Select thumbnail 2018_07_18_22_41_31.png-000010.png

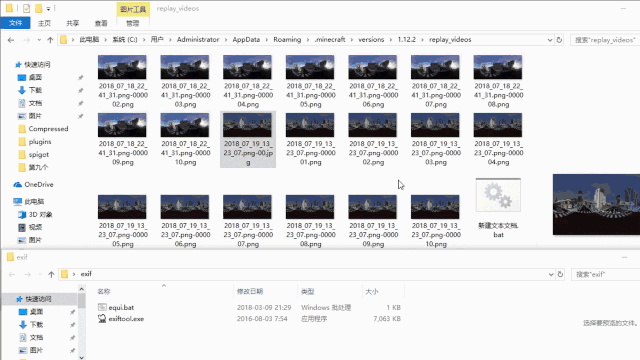[x=185, y=125]
